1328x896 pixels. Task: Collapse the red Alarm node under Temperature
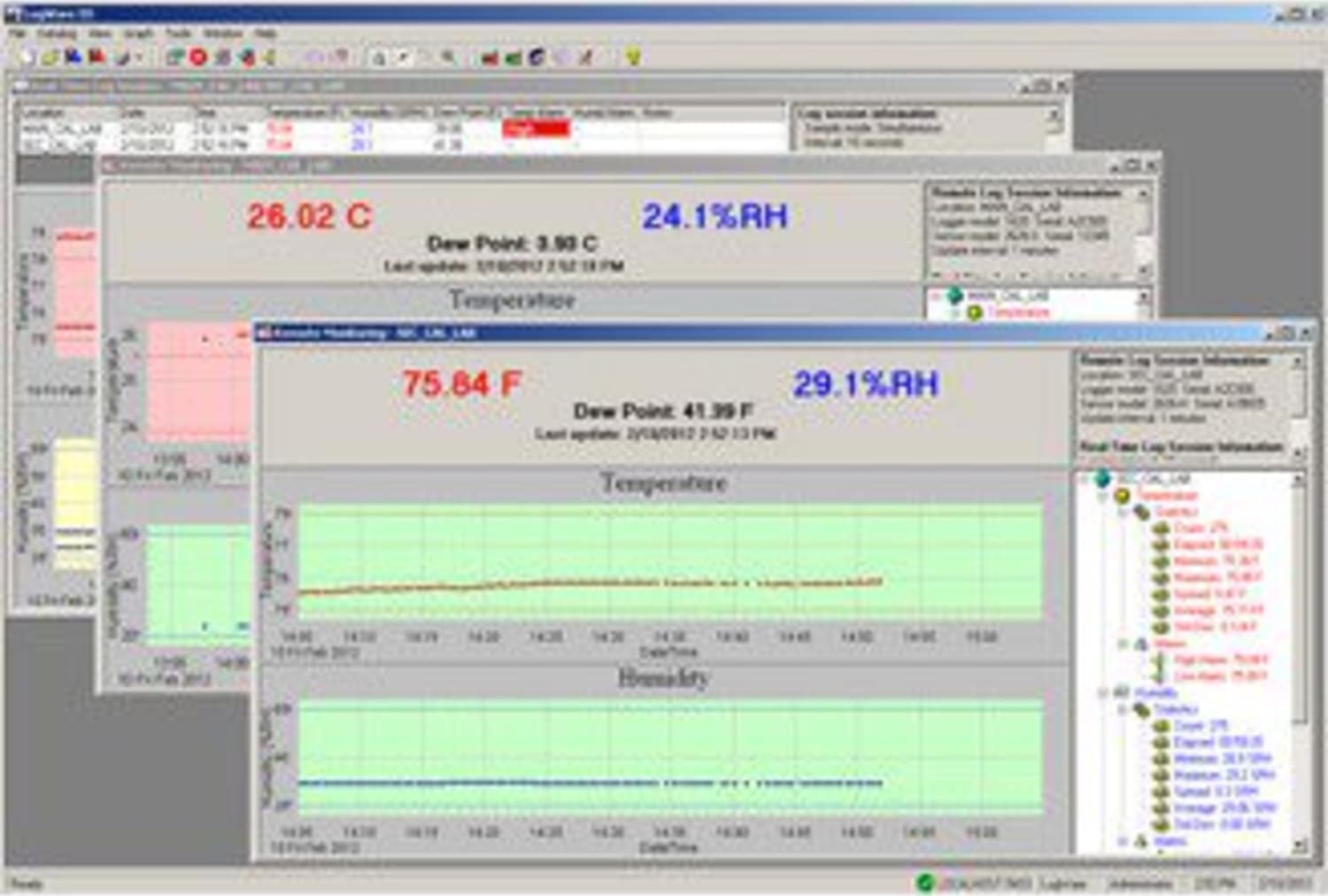coord(1123,644)
